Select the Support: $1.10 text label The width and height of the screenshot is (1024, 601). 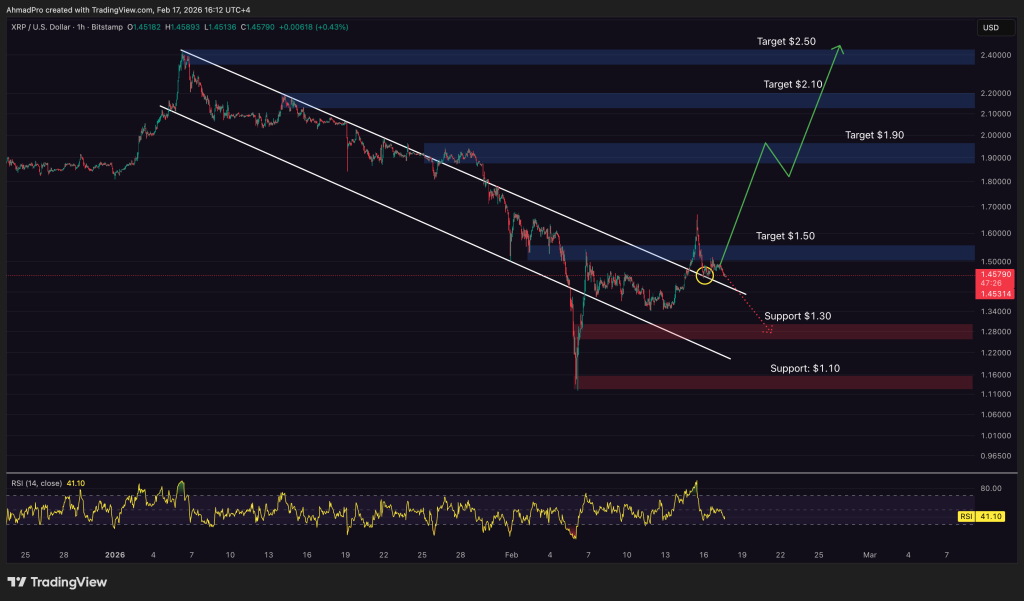(804, 369)
